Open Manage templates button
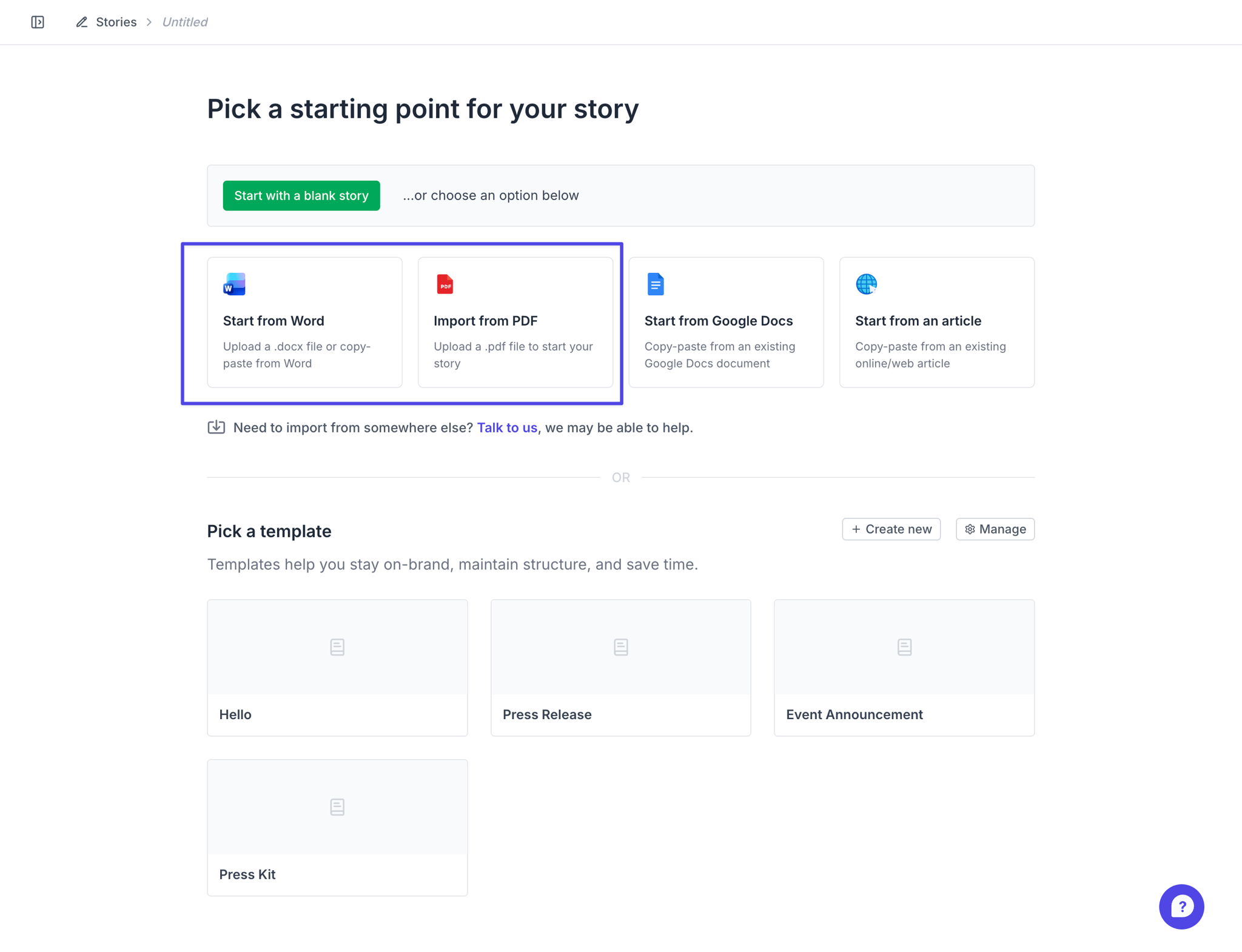 point(995,529)
